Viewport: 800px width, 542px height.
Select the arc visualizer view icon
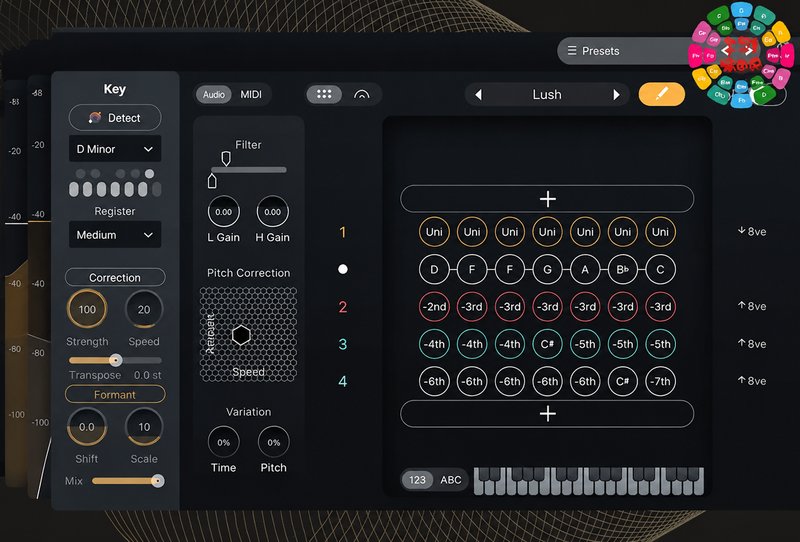361,94
